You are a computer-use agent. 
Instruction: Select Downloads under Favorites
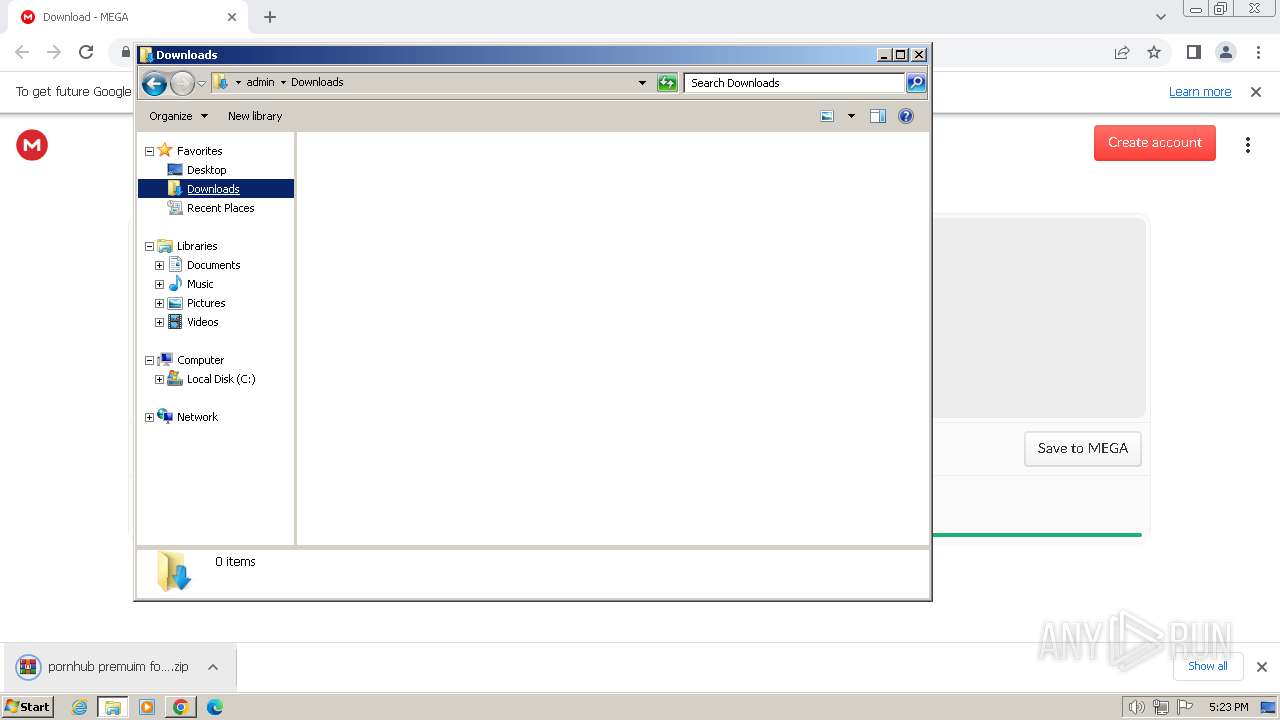[213, 189]
